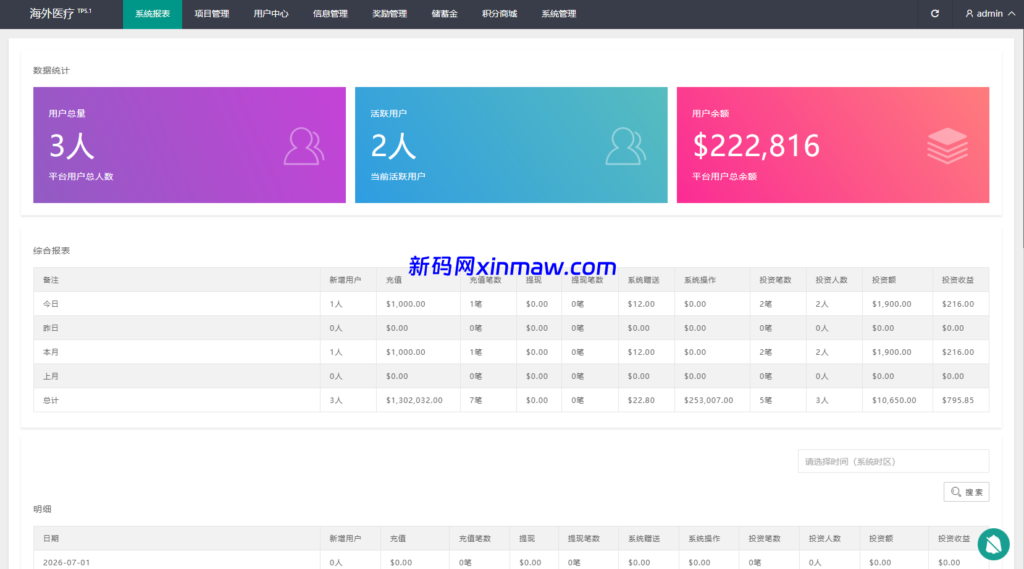Select the purple 用户总量 card
Image resolution: width=1024 pixels, height=569 pixels.
(x=189, y=145)
